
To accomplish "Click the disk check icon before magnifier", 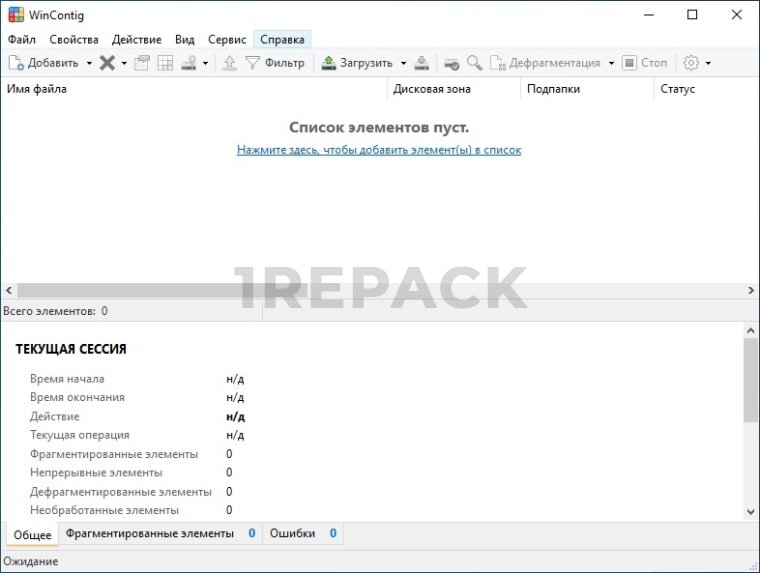I will click(452, 63).
